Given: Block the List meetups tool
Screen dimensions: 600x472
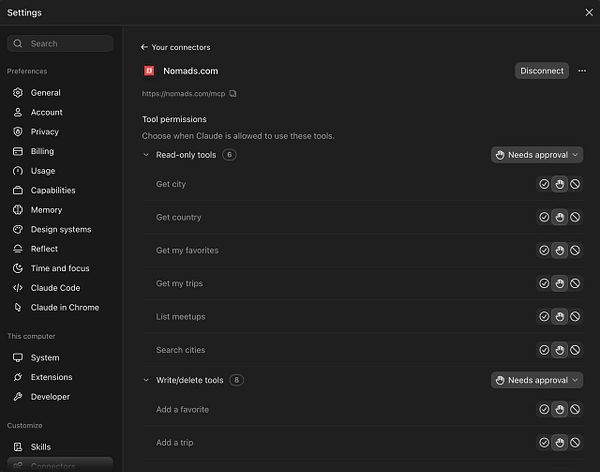Looking at the screenshot, I should click(x=575, y=317).
